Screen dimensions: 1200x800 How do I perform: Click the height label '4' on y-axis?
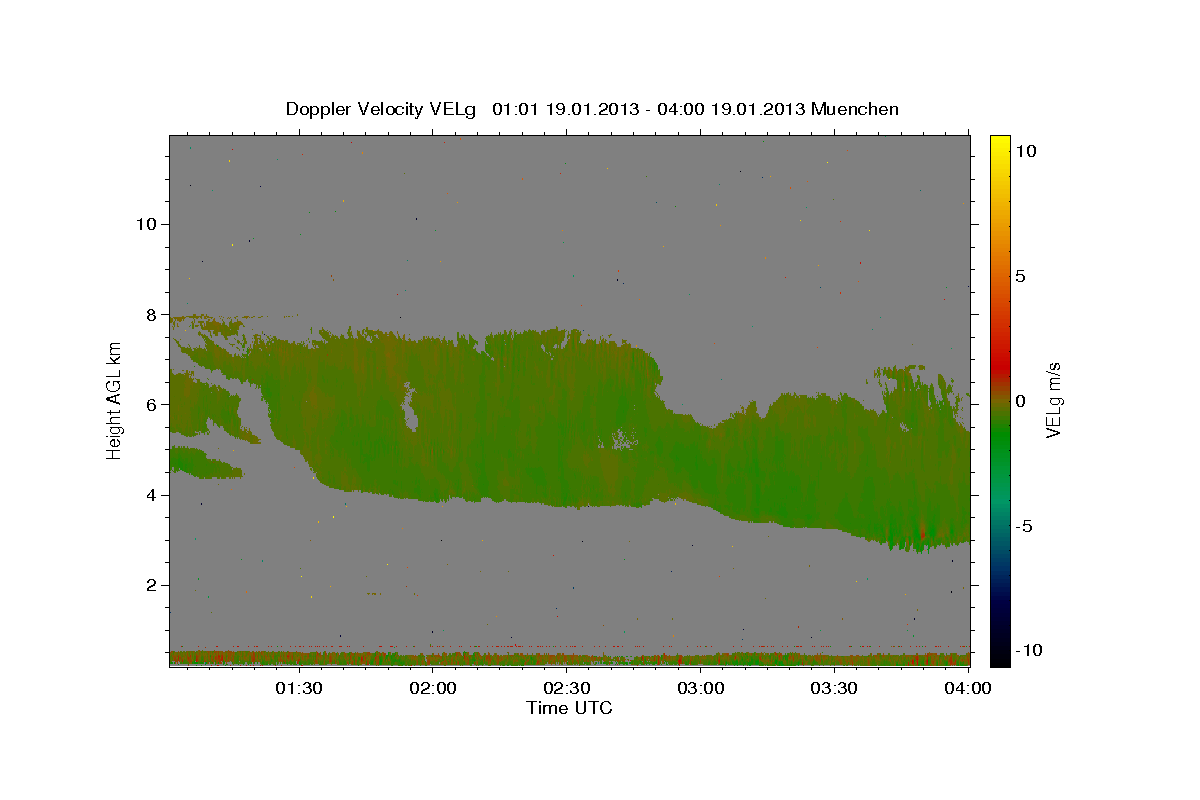149,494
